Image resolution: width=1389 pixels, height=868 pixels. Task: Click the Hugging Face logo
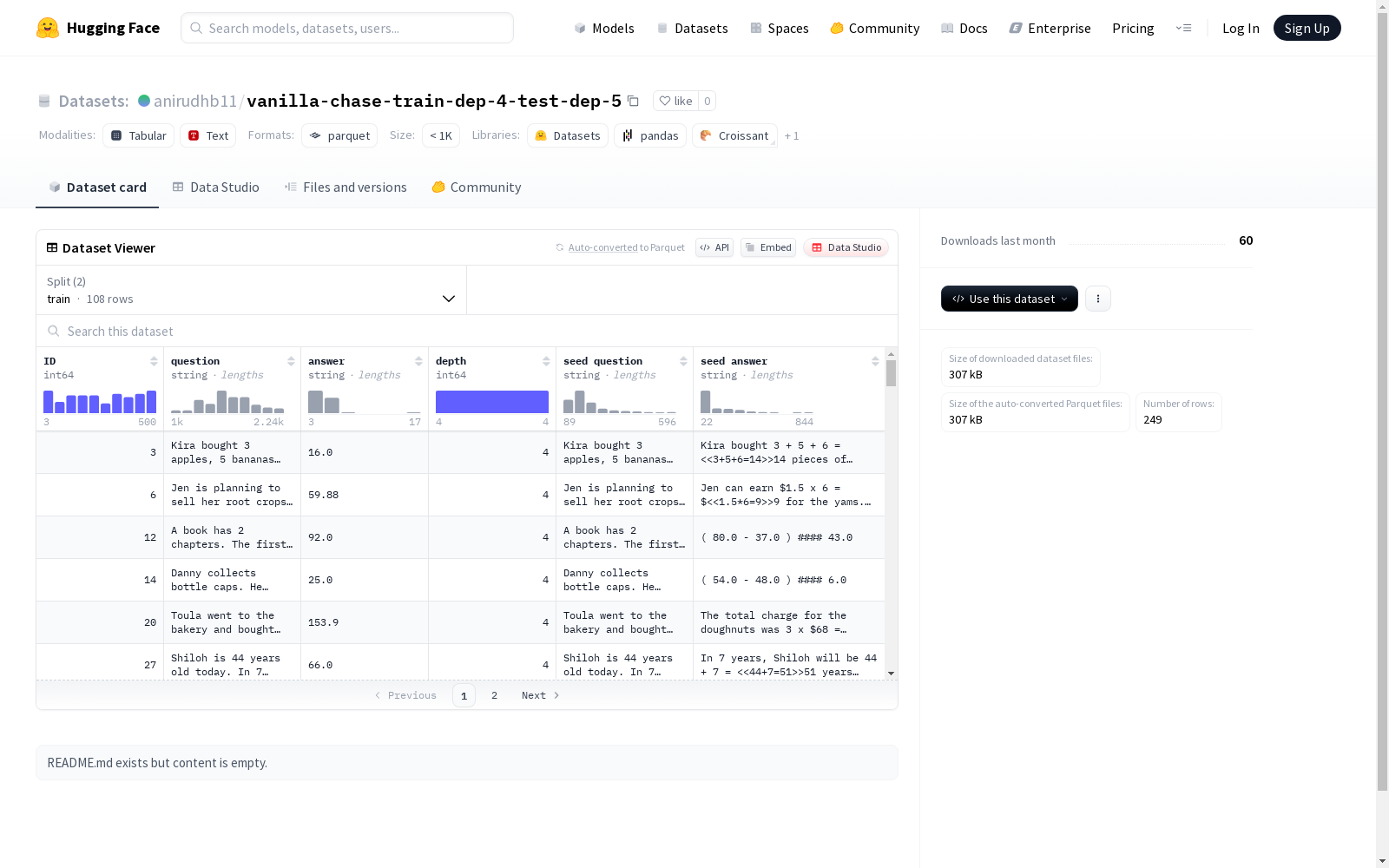tap(98, 28)
